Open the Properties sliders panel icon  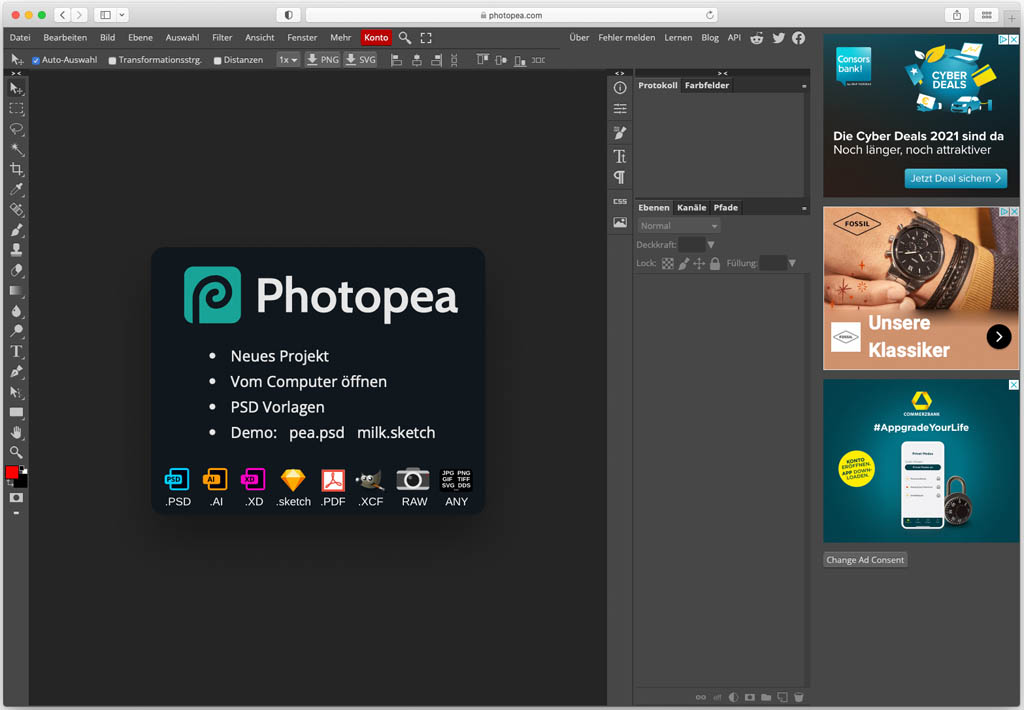tap(620, 109)
